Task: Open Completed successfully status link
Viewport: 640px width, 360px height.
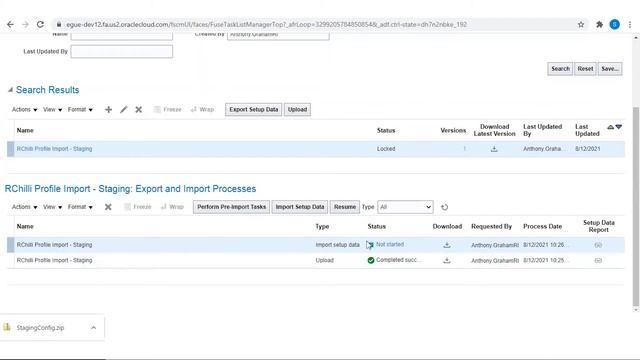Action: coord(398,260)
